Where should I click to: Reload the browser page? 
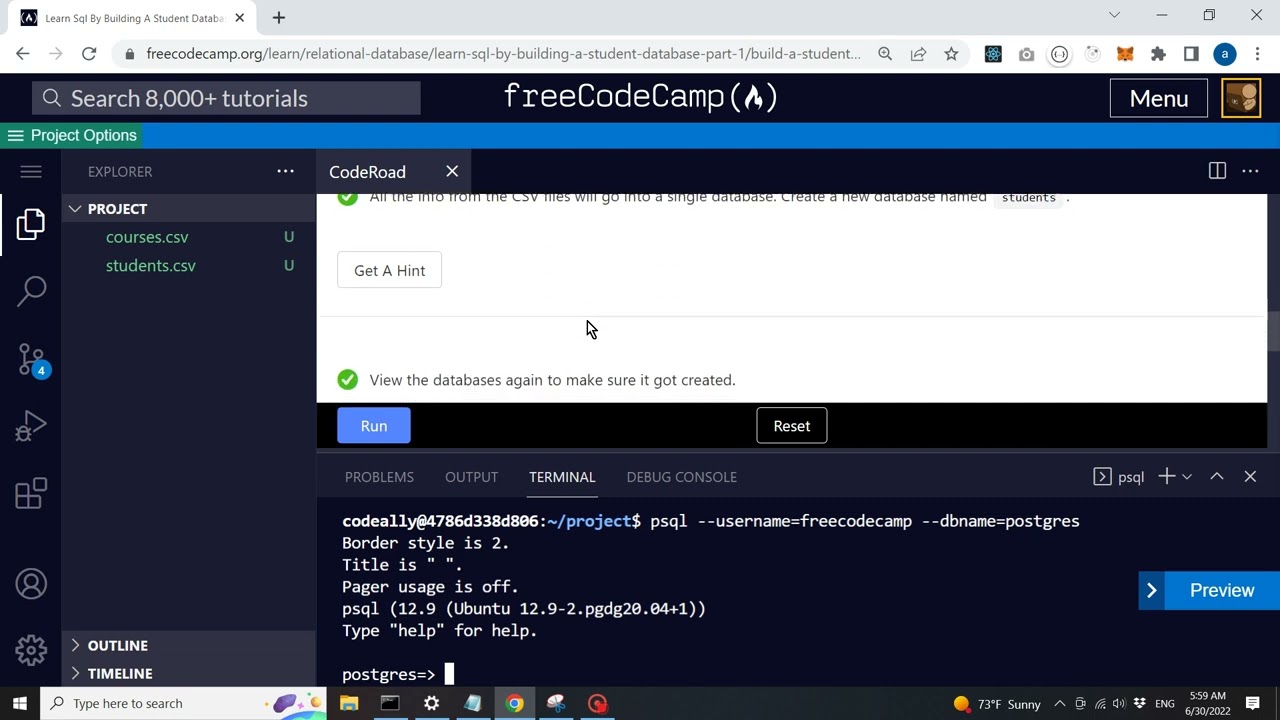[89, 54]
